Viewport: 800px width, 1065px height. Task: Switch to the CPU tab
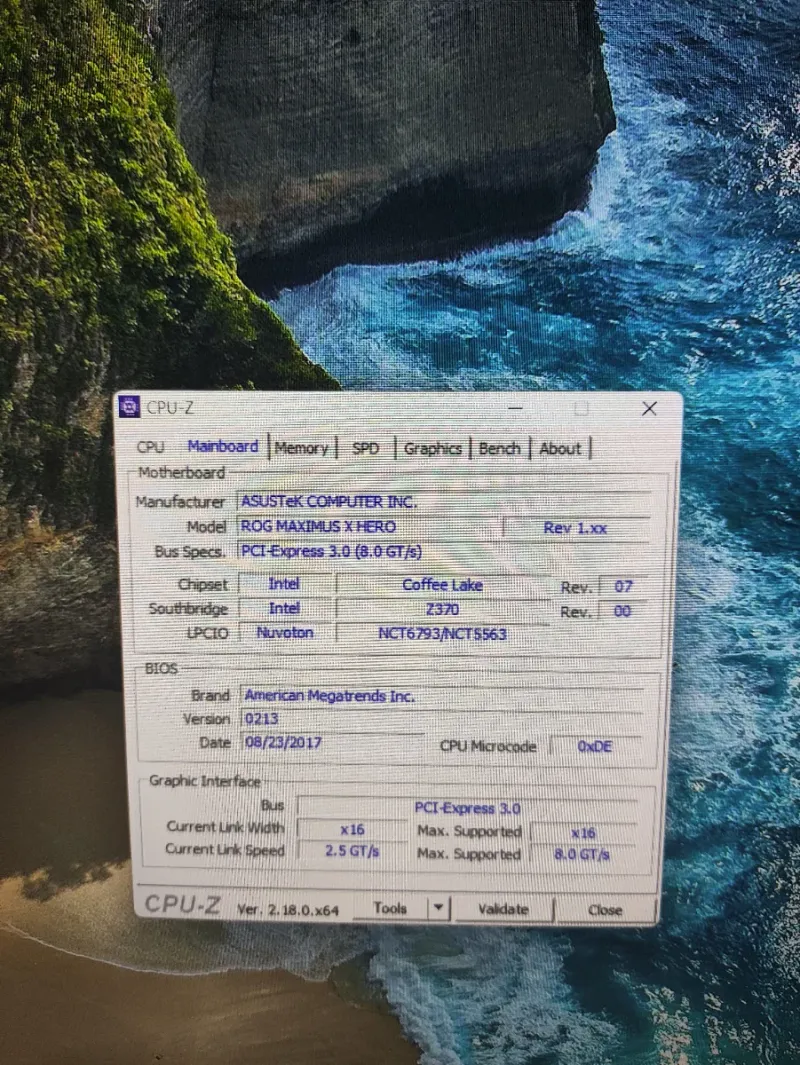point(151,447)
